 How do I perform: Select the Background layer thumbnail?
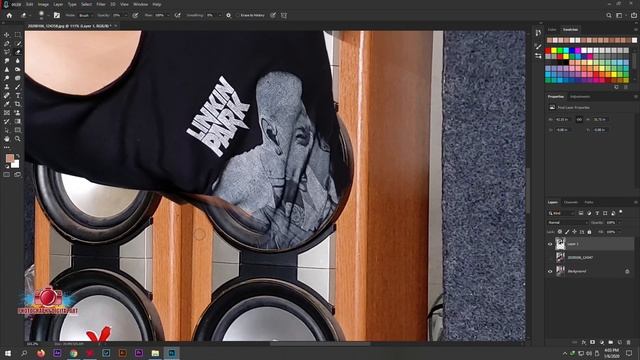coord(560,271)
